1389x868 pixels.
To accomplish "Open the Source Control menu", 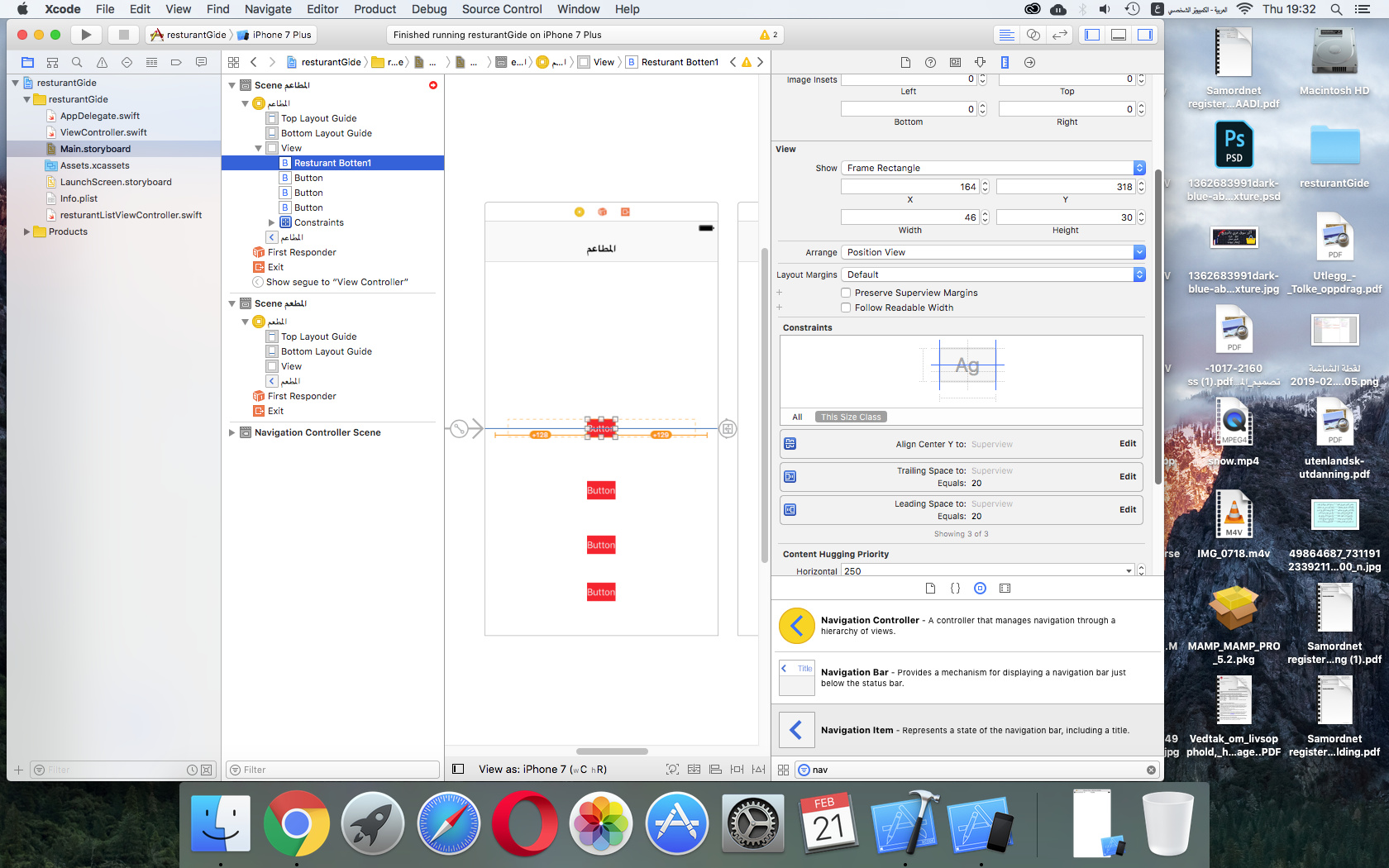I will point(502,9).
